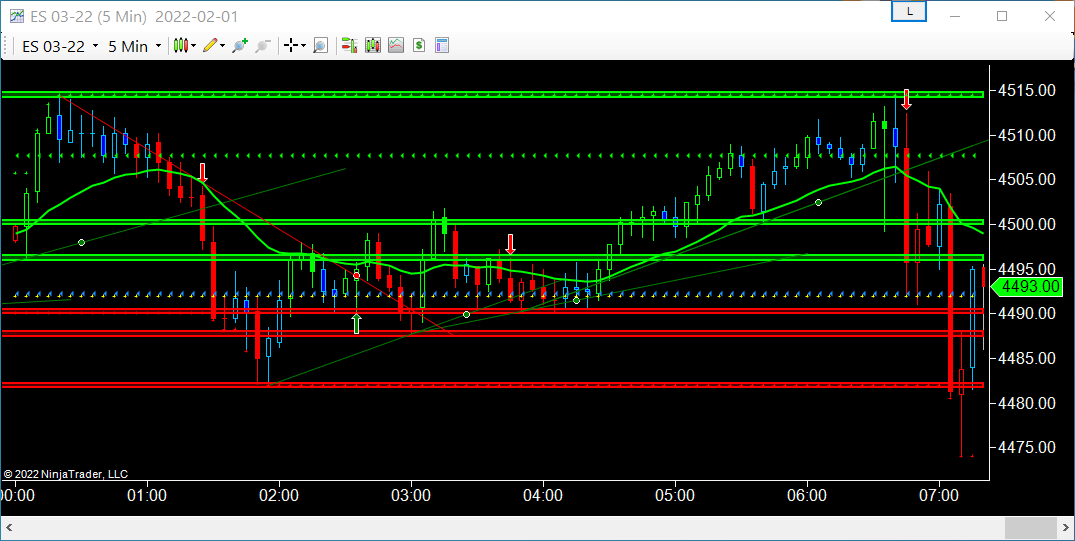Select the green dot marker near 03:25
This screenshot has height=541, width=1075.
pyautogui.click(x=466, y=315)
